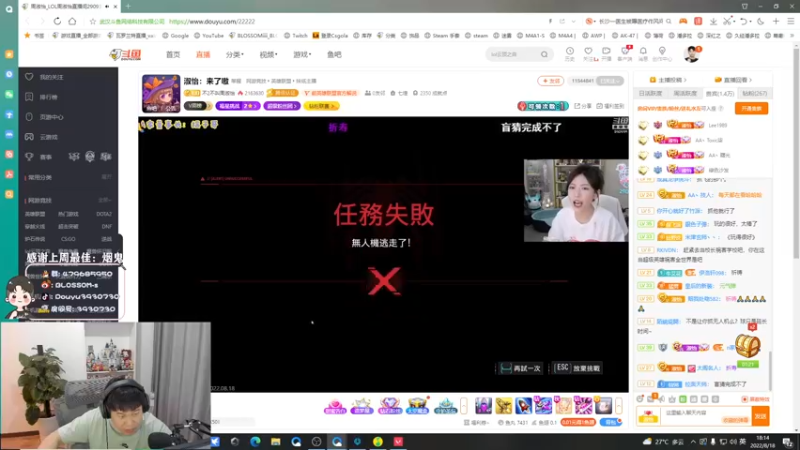Expand the 视频 navigation dropdown
This screenshot has width=800, height=450.
268,55
